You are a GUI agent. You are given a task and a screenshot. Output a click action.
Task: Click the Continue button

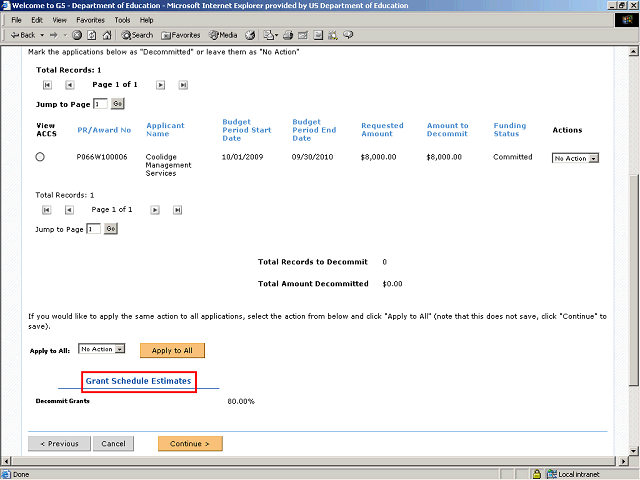point(190,443)
